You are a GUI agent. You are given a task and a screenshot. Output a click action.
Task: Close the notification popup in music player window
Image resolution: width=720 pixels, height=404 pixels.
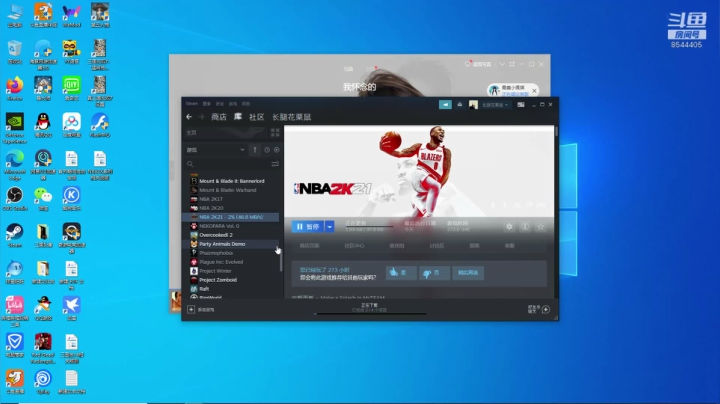click(x=534, y=90)
